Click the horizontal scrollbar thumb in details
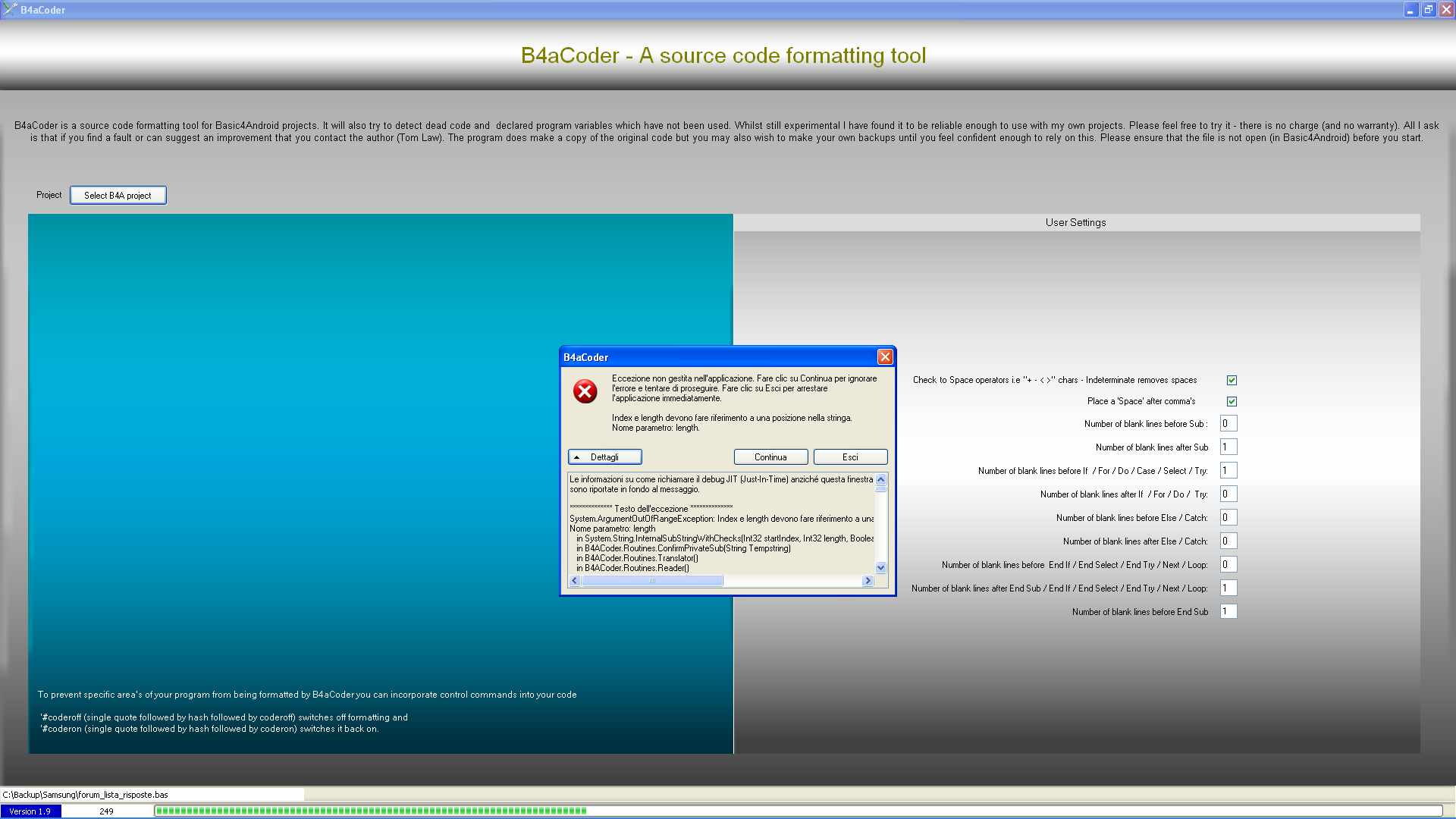Screen dimensions: 1456x819 tap(652, 581)
